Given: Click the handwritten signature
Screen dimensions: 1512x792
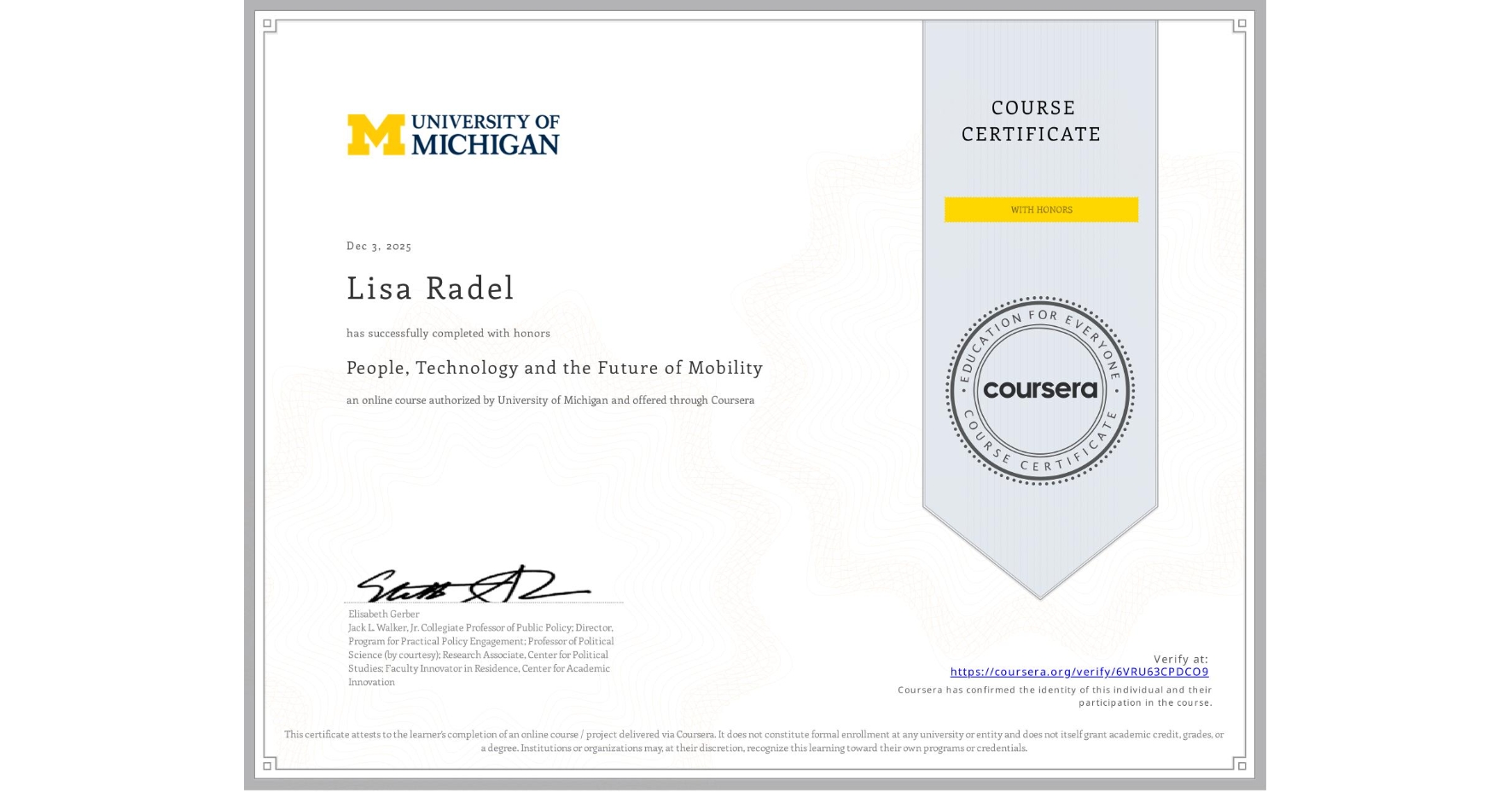Looking at the screenshot, I should 474,584.
